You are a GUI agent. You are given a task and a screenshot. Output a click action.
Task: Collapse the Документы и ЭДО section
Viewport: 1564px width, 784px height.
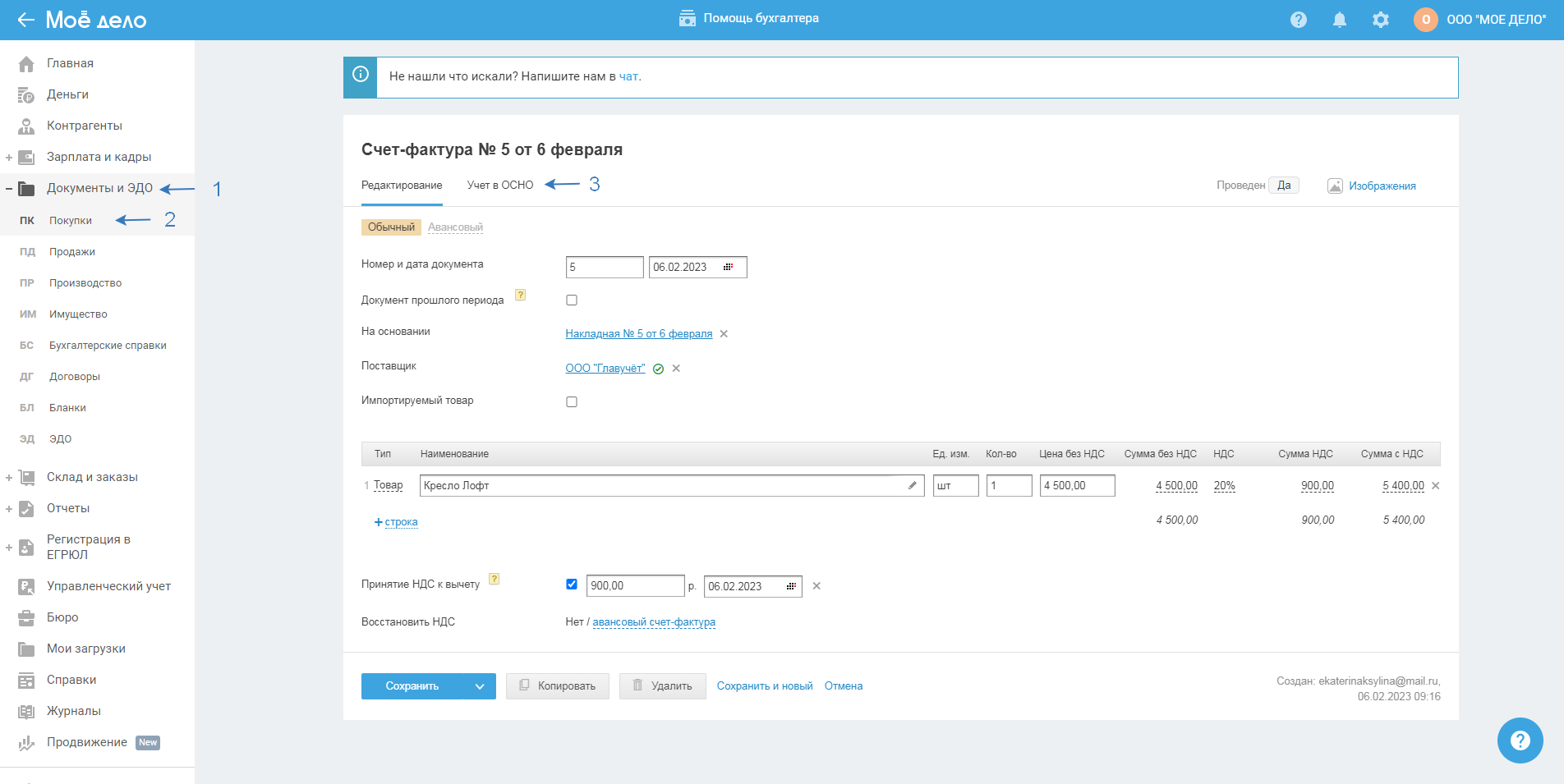[9, 189]
